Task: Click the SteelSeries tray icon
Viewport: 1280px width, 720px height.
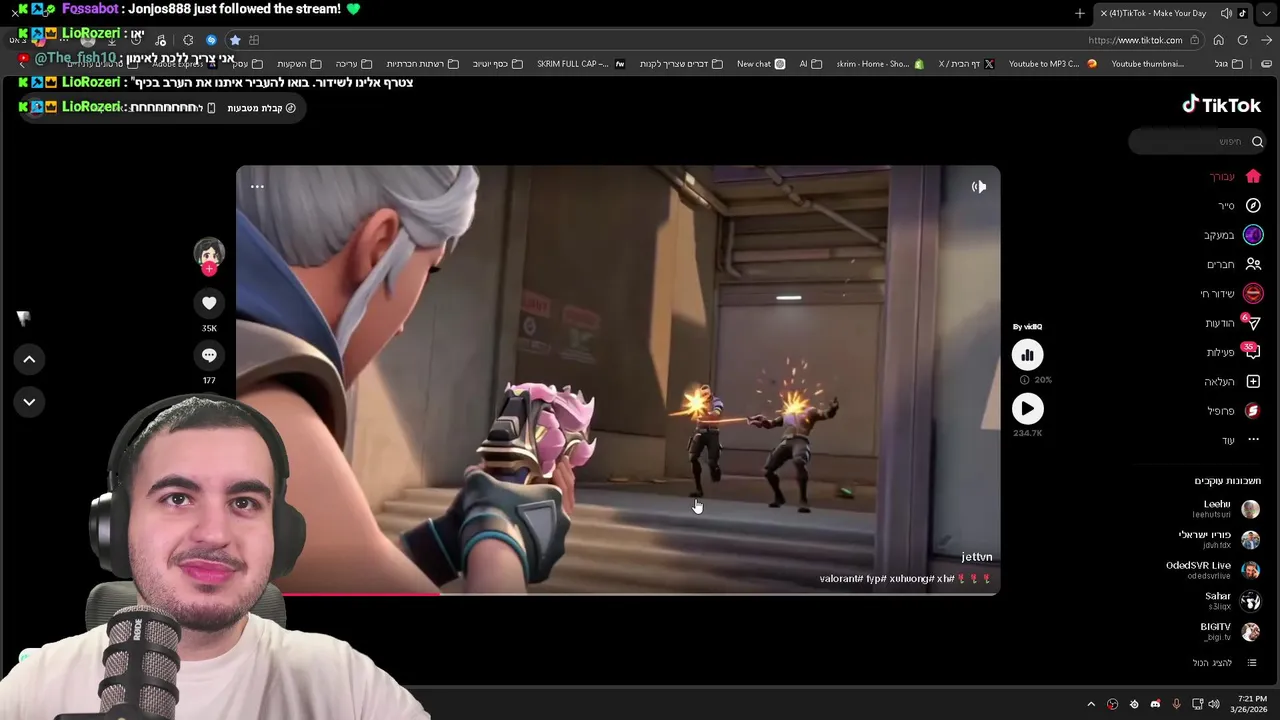Action: point(1133,704)
